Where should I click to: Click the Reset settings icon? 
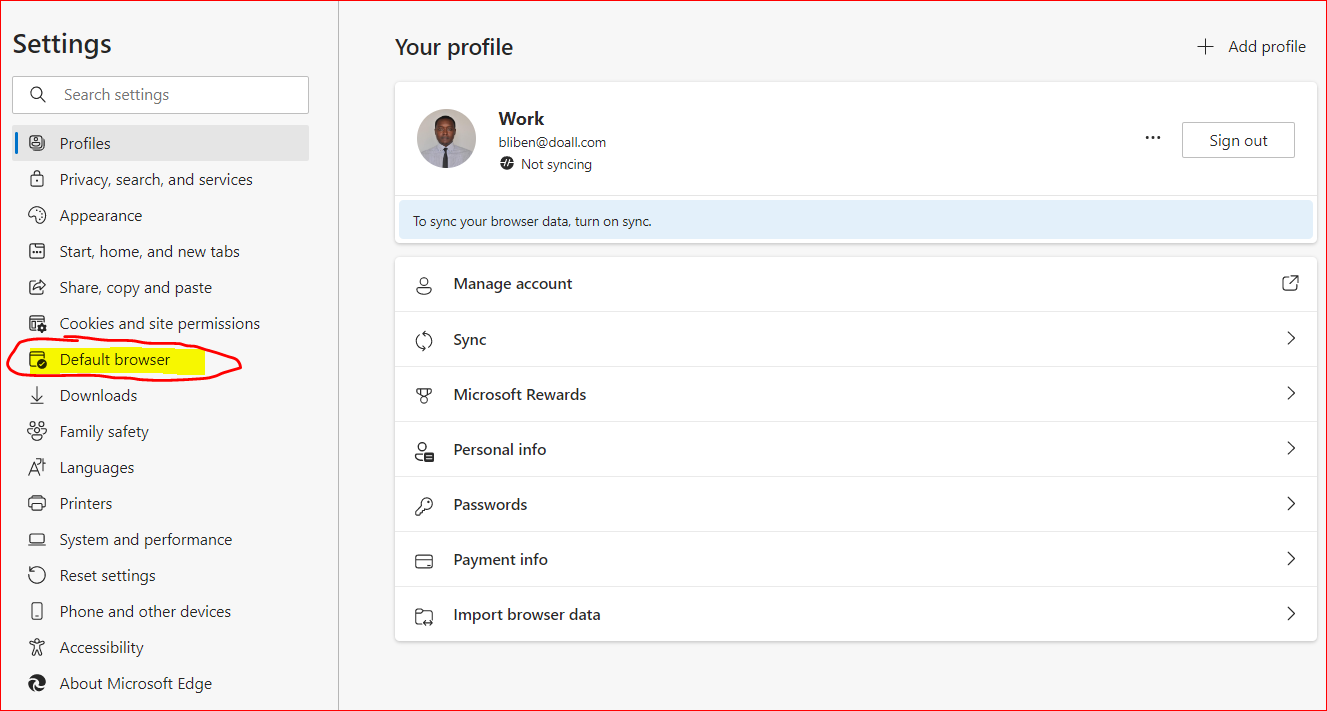coord(37,576)
